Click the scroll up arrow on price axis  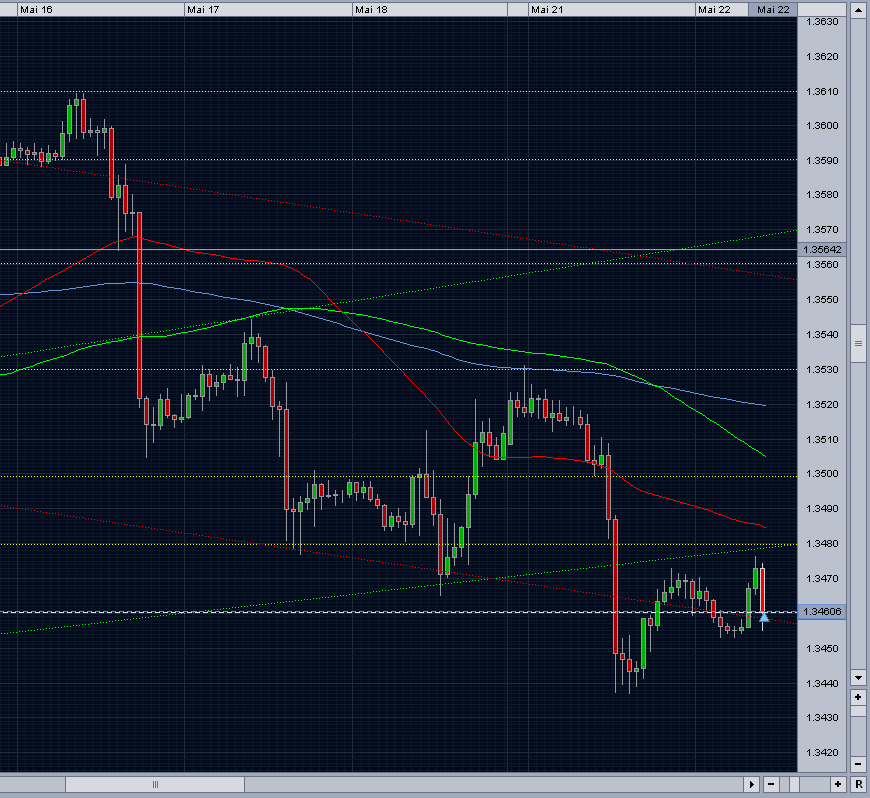(x=858, y=12)
